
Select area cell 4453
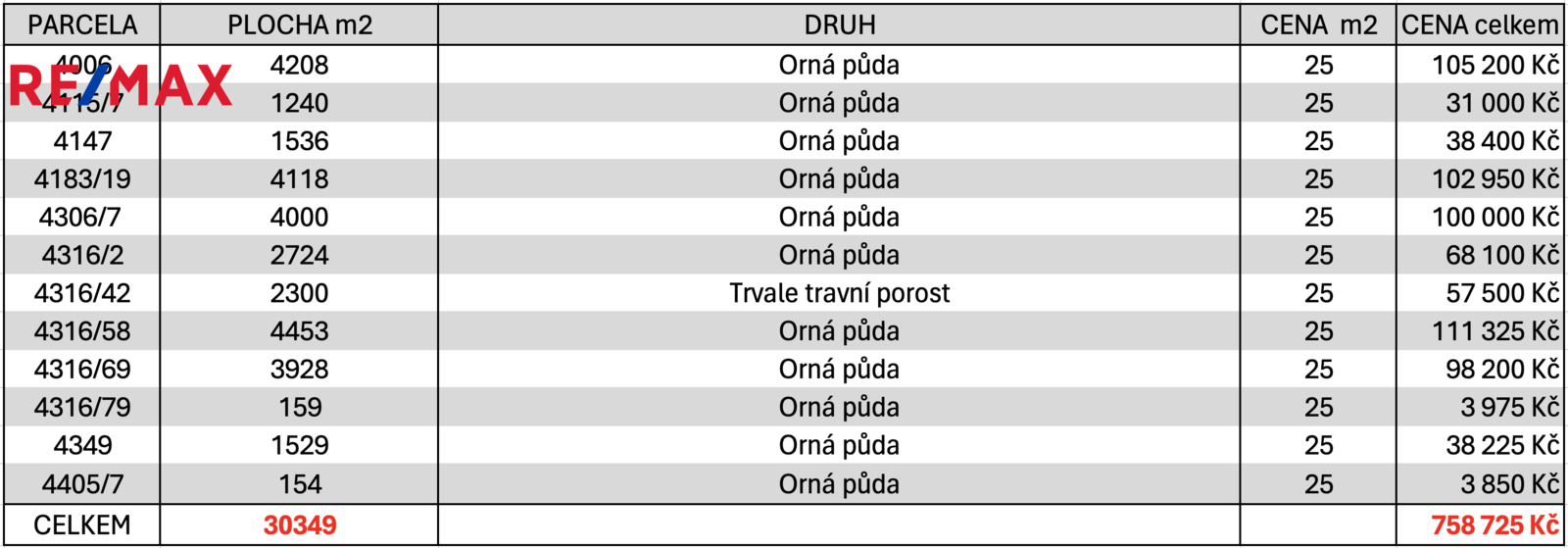[x=300, y=331]
